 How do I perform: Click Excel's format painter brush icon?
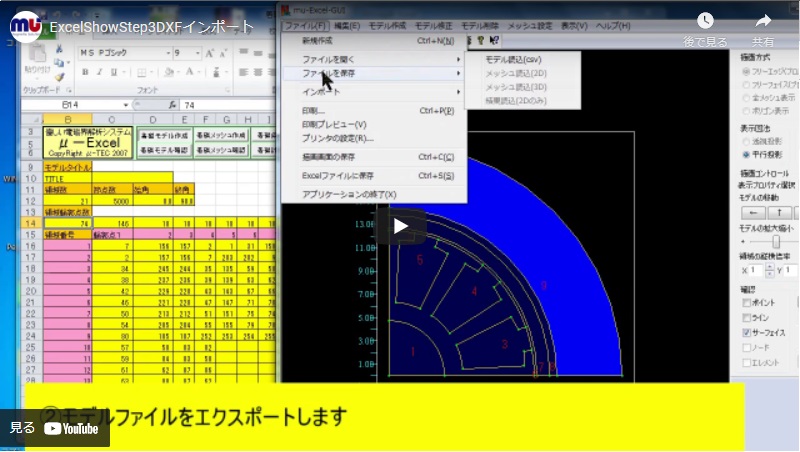(59, 77)
